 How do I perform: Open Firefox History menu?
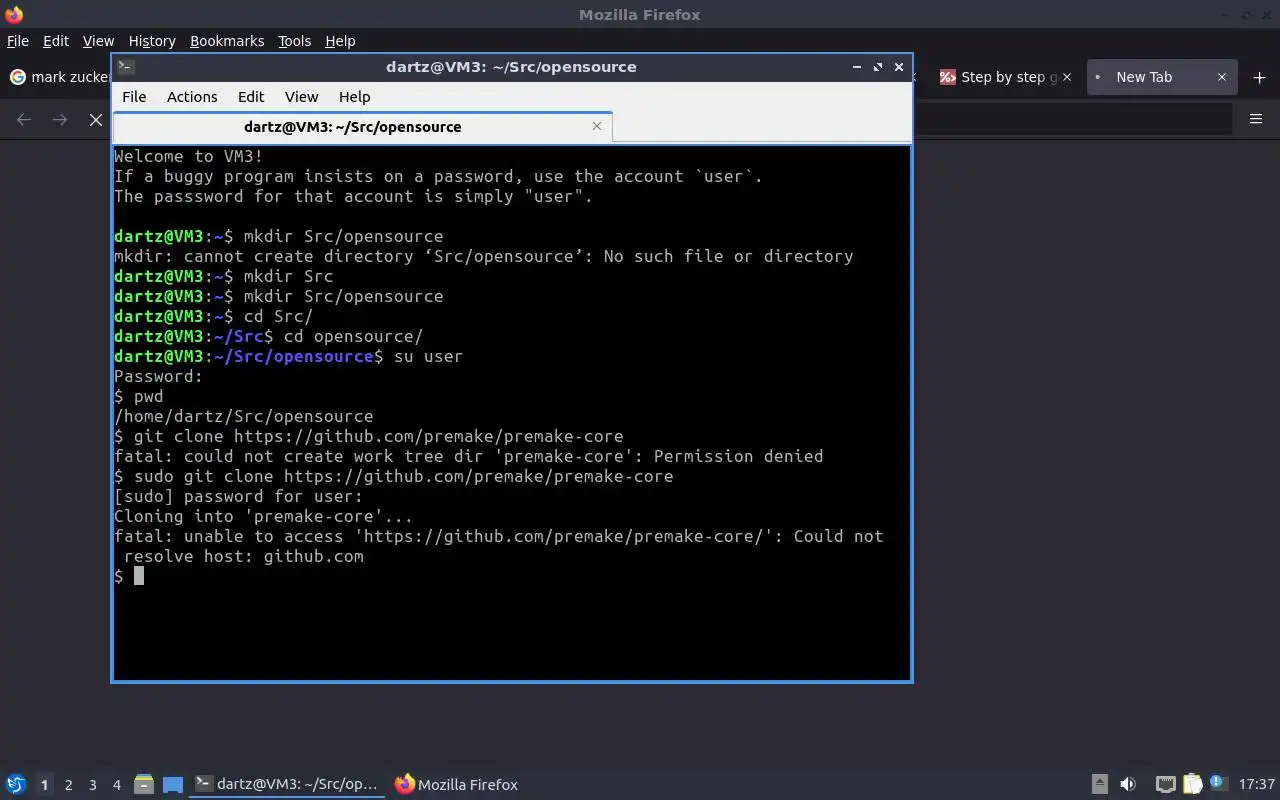point(152,41)
